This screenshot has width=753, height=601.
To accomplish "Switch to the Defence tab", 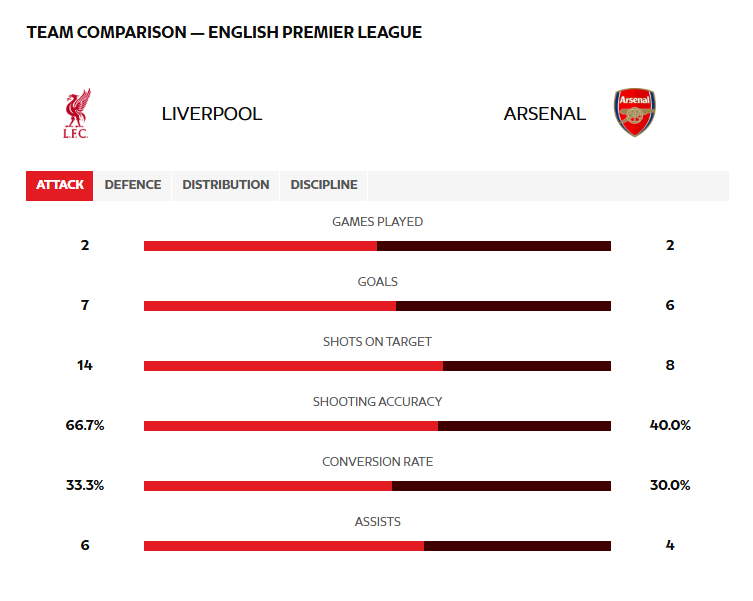I will tap(133, 185).
